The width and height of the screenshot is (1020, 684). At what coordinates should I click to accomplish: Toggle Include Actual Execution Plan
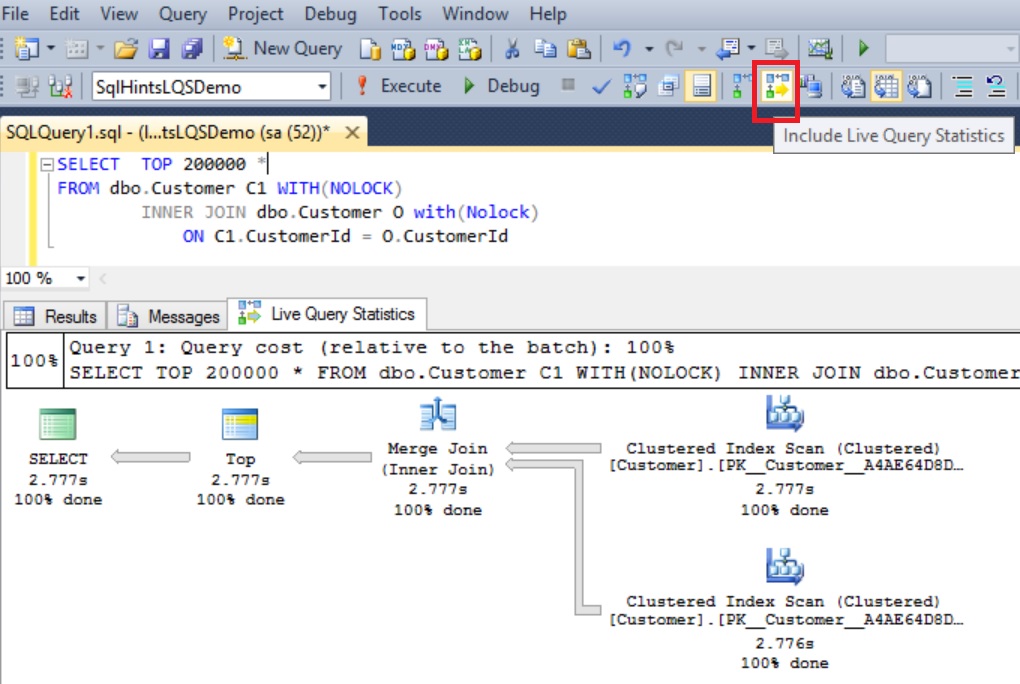coord(740,87)
